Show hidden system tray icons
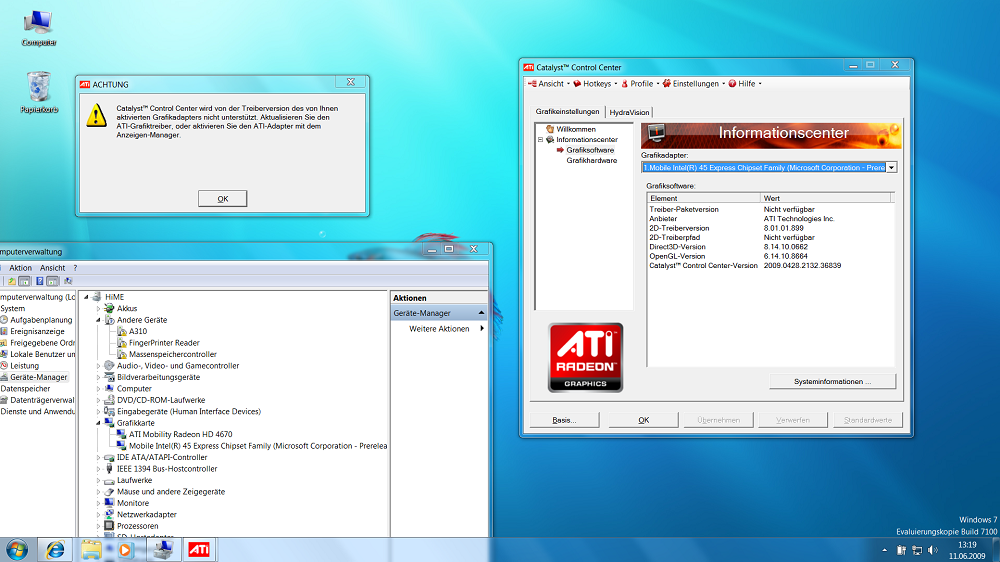Image resolution: width=1000 pixels, height=562 pixels. [x=885, y=550]
